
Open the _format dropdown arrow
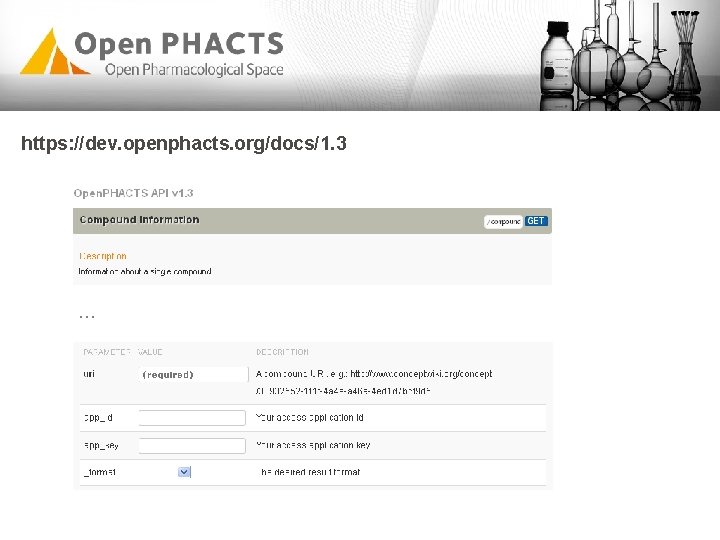(x=184, y=472)
